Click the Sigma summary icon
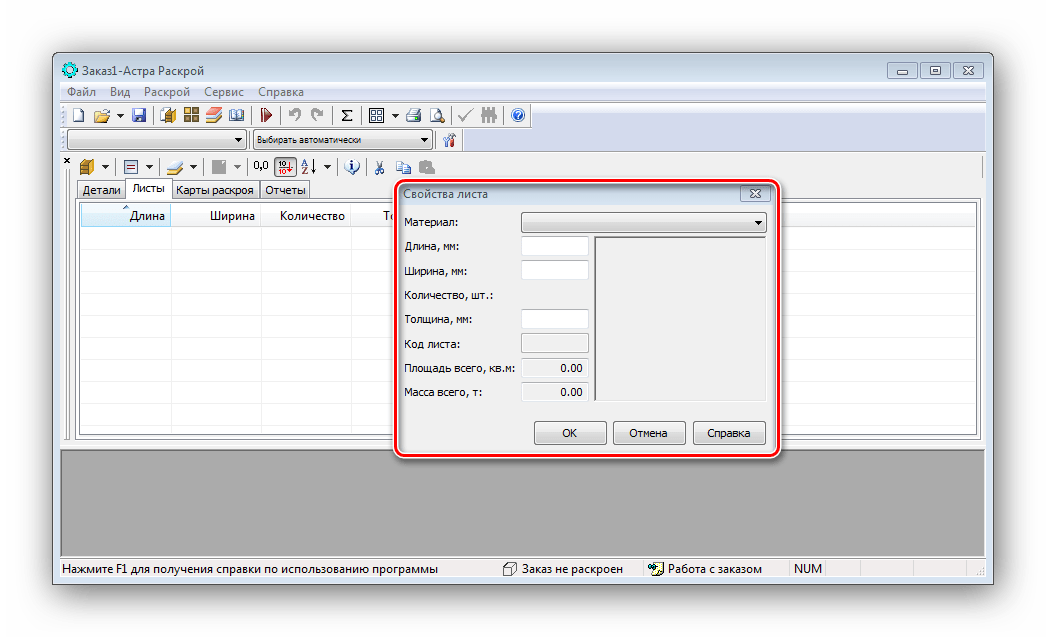Image resolution: width=1046 pixels, height=637 pixels. coord(347,115)
